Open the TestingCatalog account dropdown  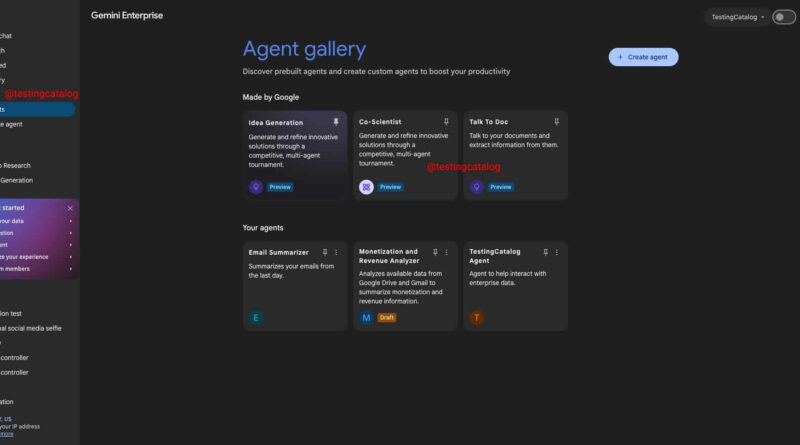pyautogui.click(x=737, y=17)
